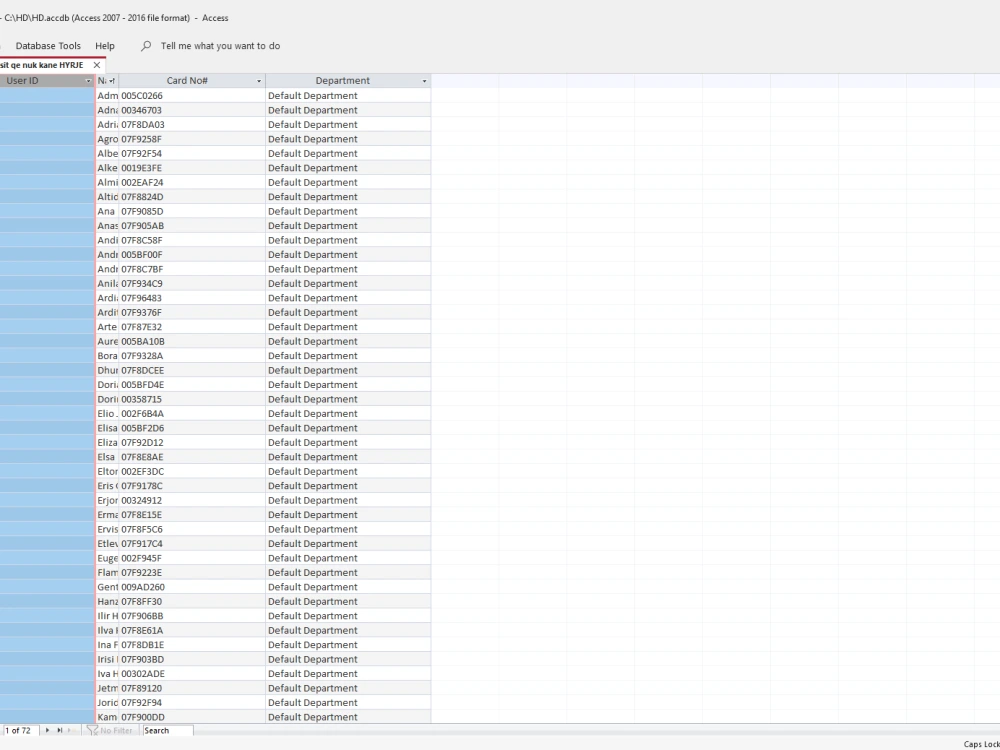Click card number cell 07F8F5C6
The image size is (1000, 750).
[x=192, y=529]
